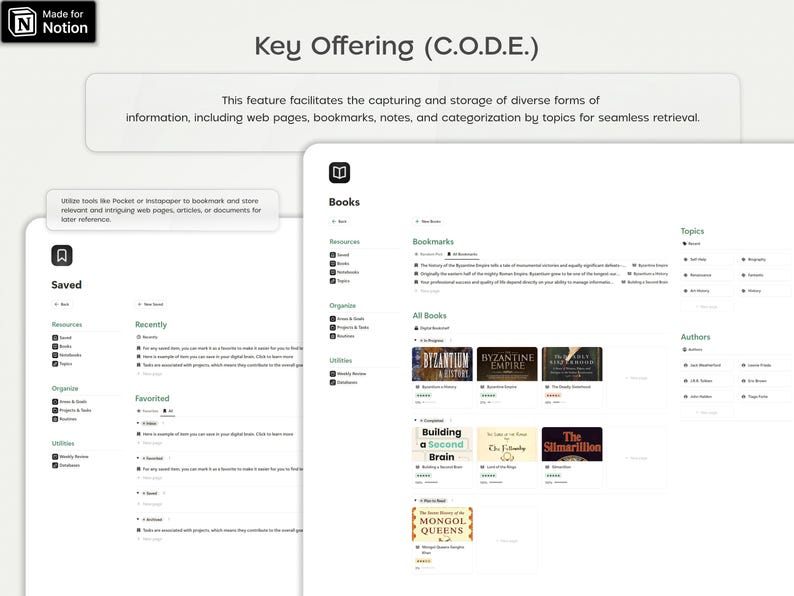Click the Areas & Goals icon in Books page
This screenshot has height=596, width=794.
click(x=333, y=319)
